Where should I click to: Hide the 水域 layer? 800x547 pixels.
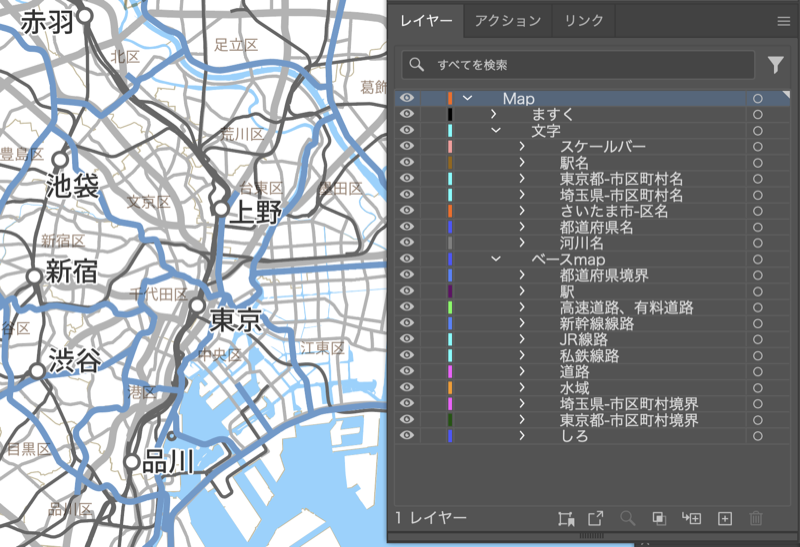(407, 387)
